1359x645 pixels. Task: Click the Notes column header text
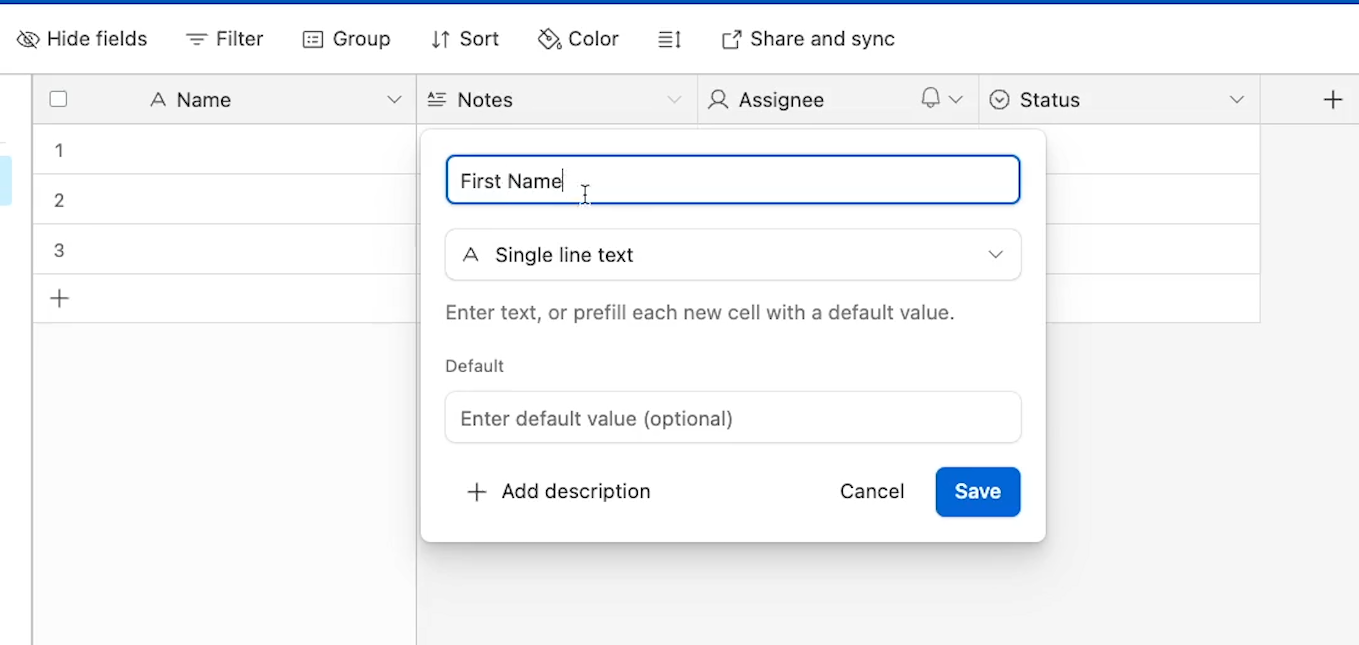(x=485, y=100)
